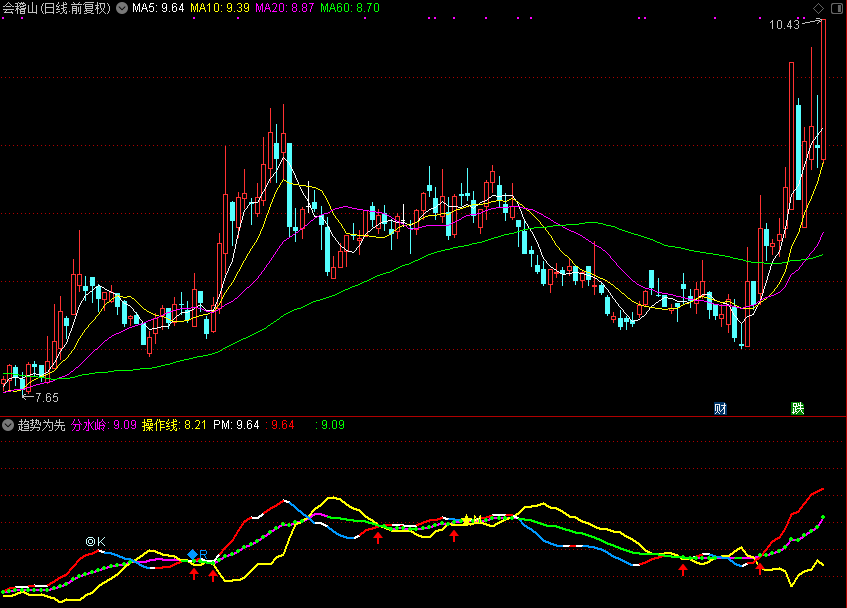
Task: Click the PM: 9.64 value
Action: 236,425
